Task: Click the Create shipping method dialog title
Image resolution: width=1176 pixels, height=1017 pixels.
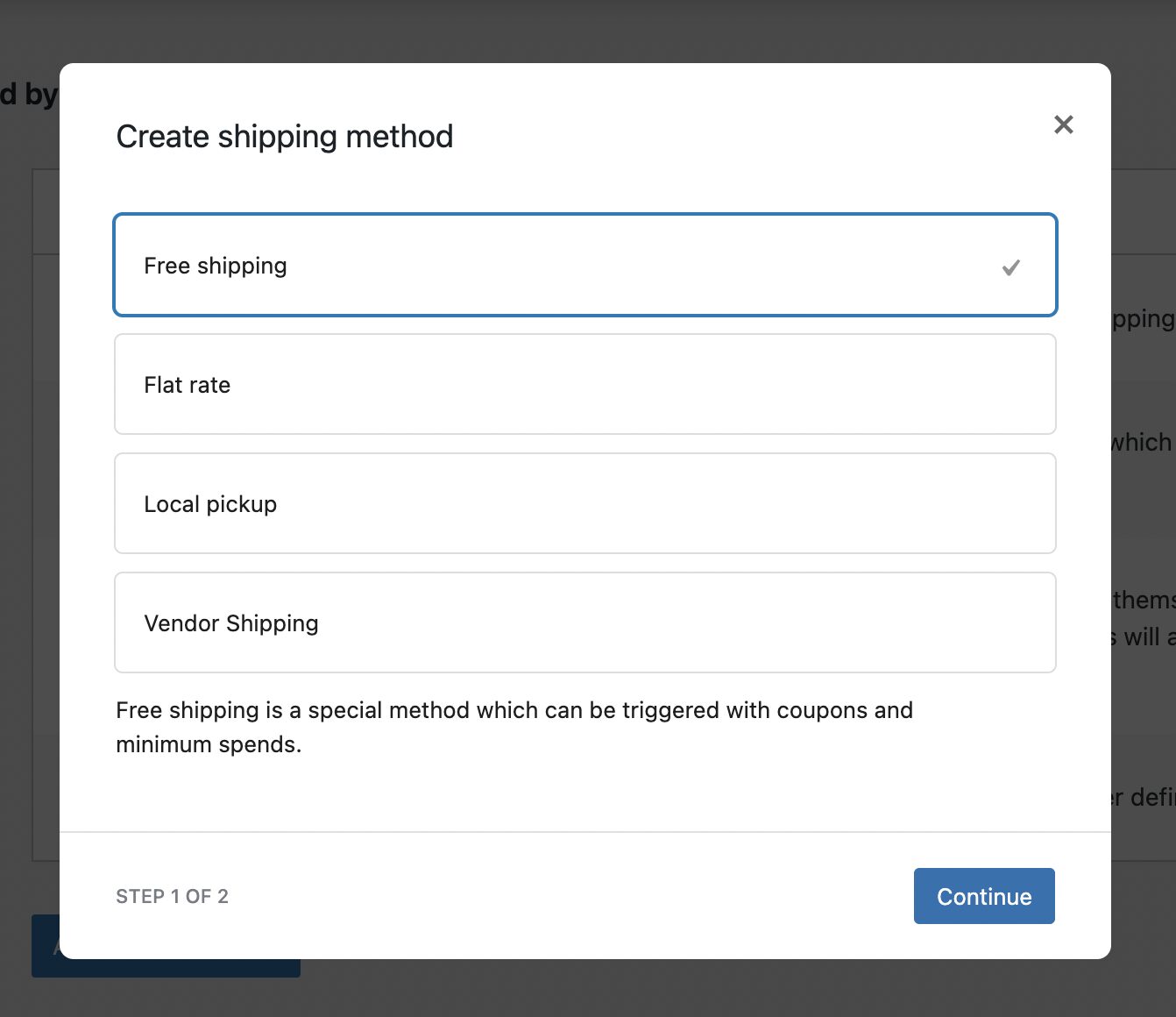Action: point(285,137)
